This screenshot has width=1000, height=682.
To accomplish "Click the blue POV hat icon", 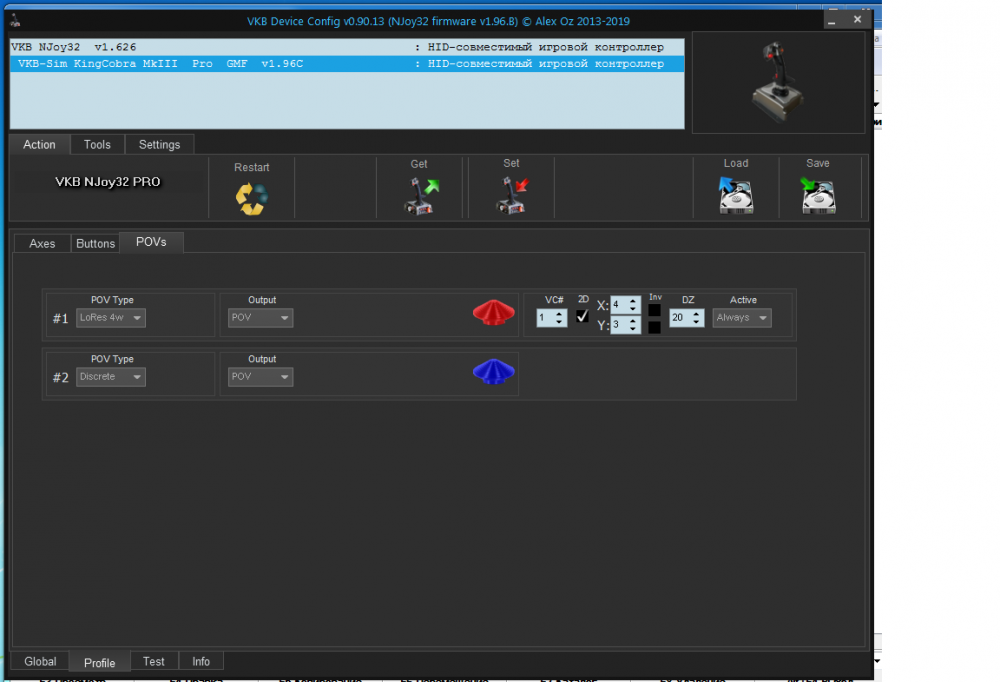I will click(494, 372).
